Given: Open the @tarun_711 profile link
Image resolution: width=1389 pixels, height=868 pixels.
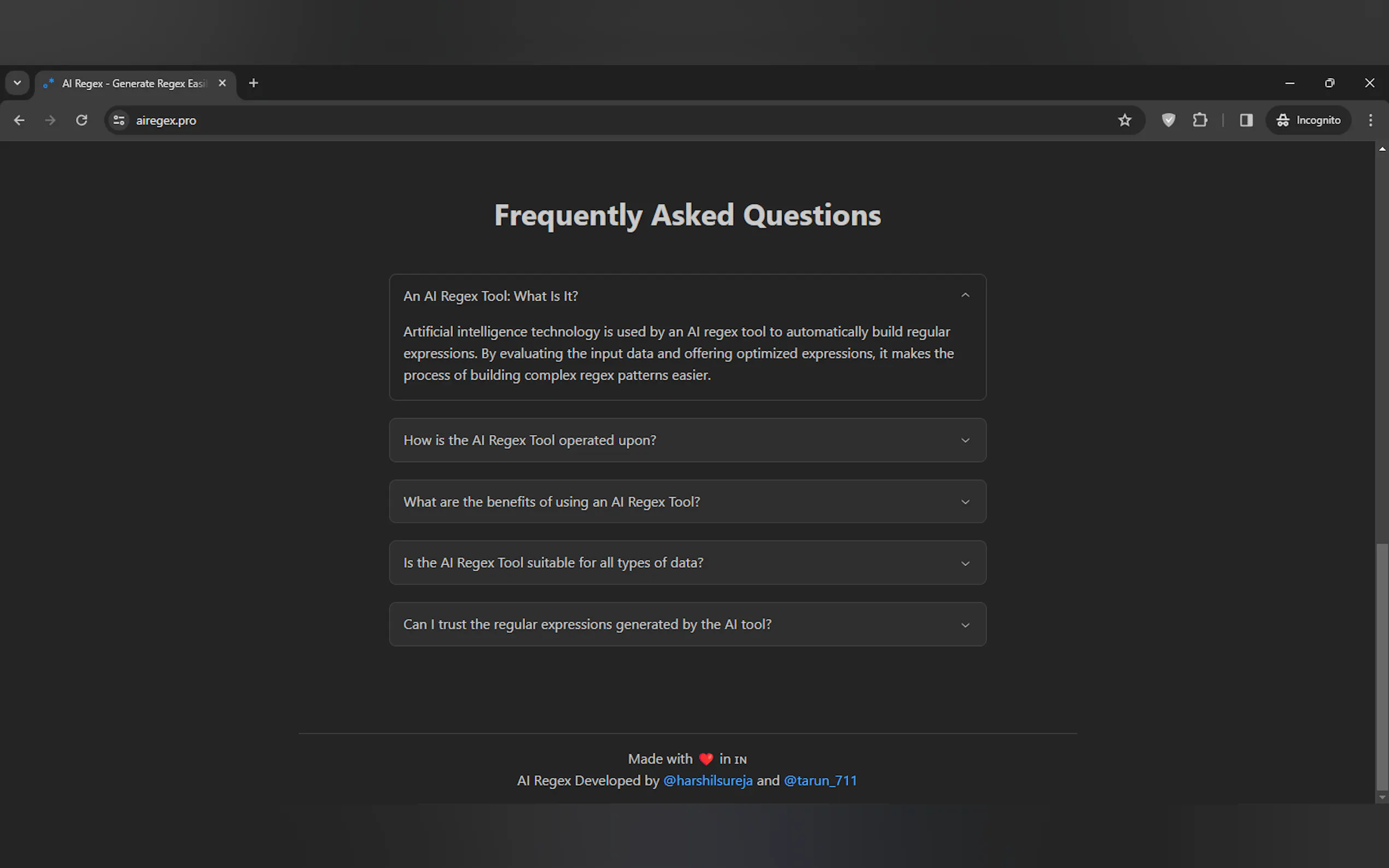Looking at the screenshot, I should (x=820, y=781).
